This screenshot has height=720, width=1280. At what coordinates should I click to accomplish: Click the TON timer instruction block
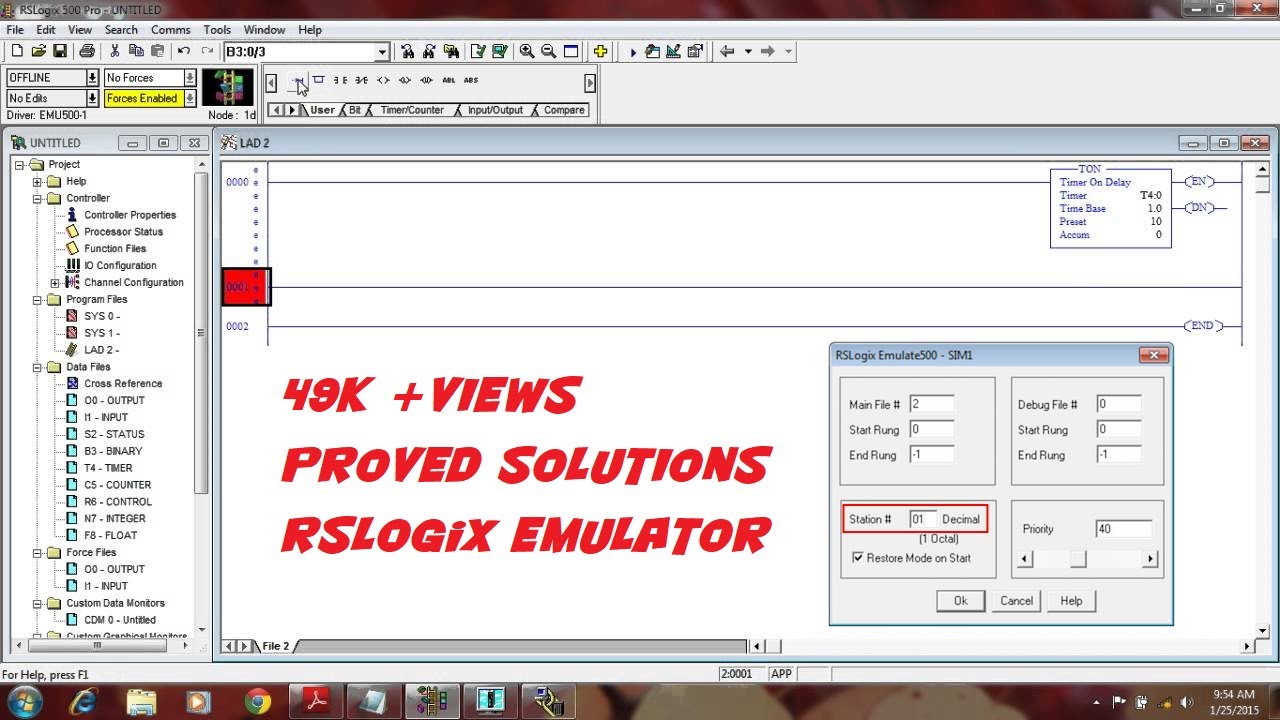click(x=1110, y=208)
